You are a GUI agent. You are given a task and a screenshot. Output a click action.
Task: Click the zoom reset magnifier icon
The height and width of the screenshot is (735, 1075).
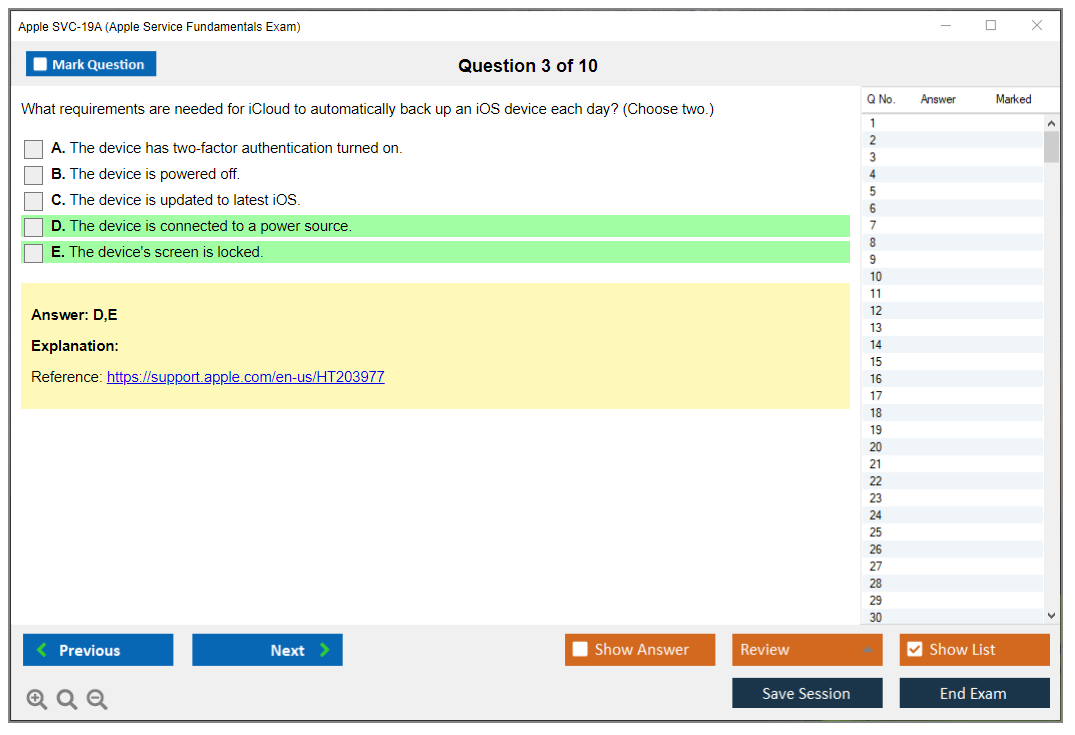point(67,700)
